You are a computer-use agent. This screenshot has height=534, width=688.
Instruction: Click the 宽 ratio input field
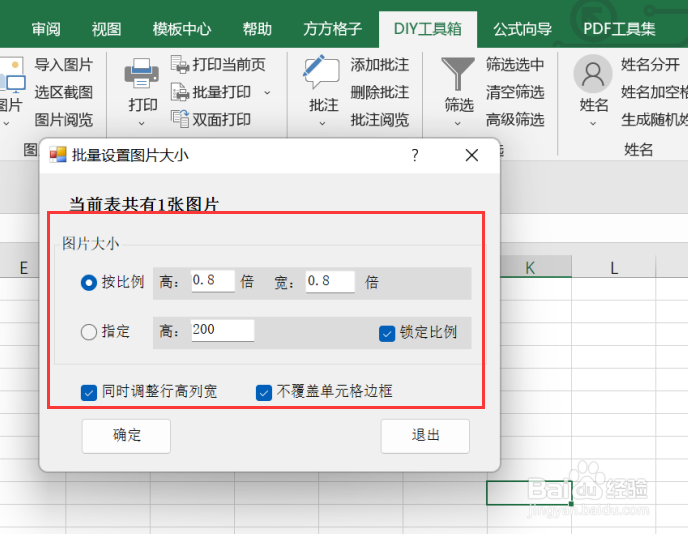[330, 282]
